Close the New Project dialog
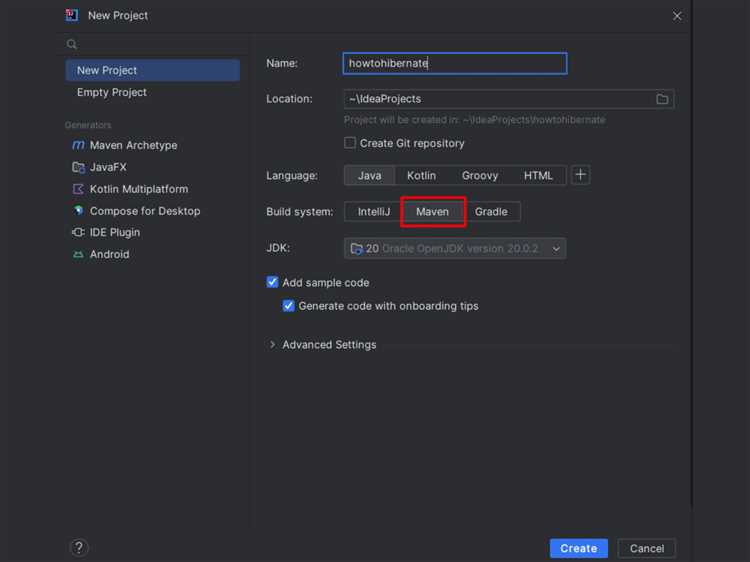Screen dimensions: 750x562 [677, 16]
